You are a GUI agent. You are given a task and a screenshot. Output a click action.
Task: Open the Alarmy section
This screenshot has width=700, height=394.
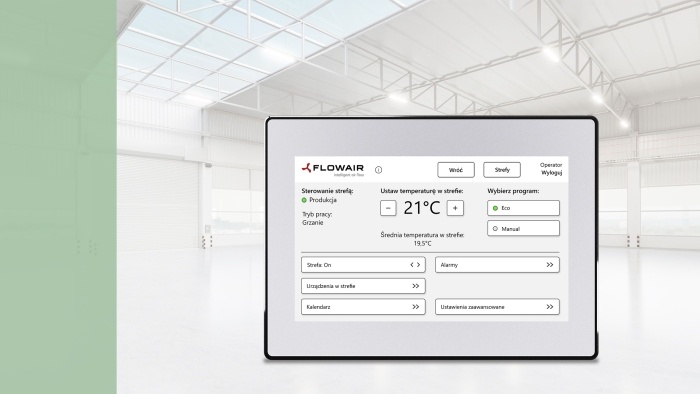pyautogui.click(x=497, y=265)
